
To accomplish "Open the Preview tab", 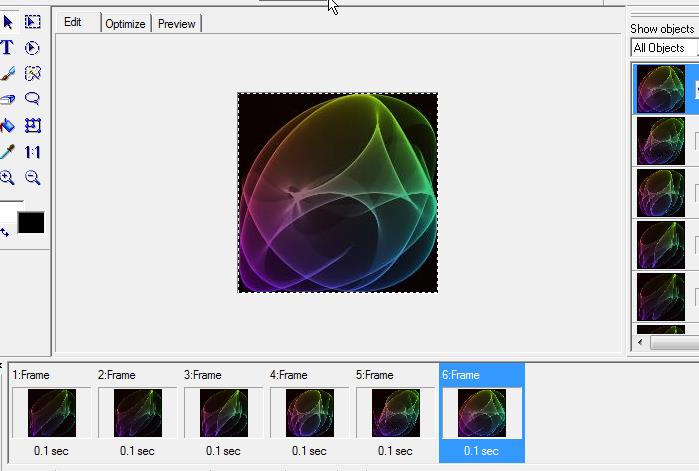I will point(176,24).
